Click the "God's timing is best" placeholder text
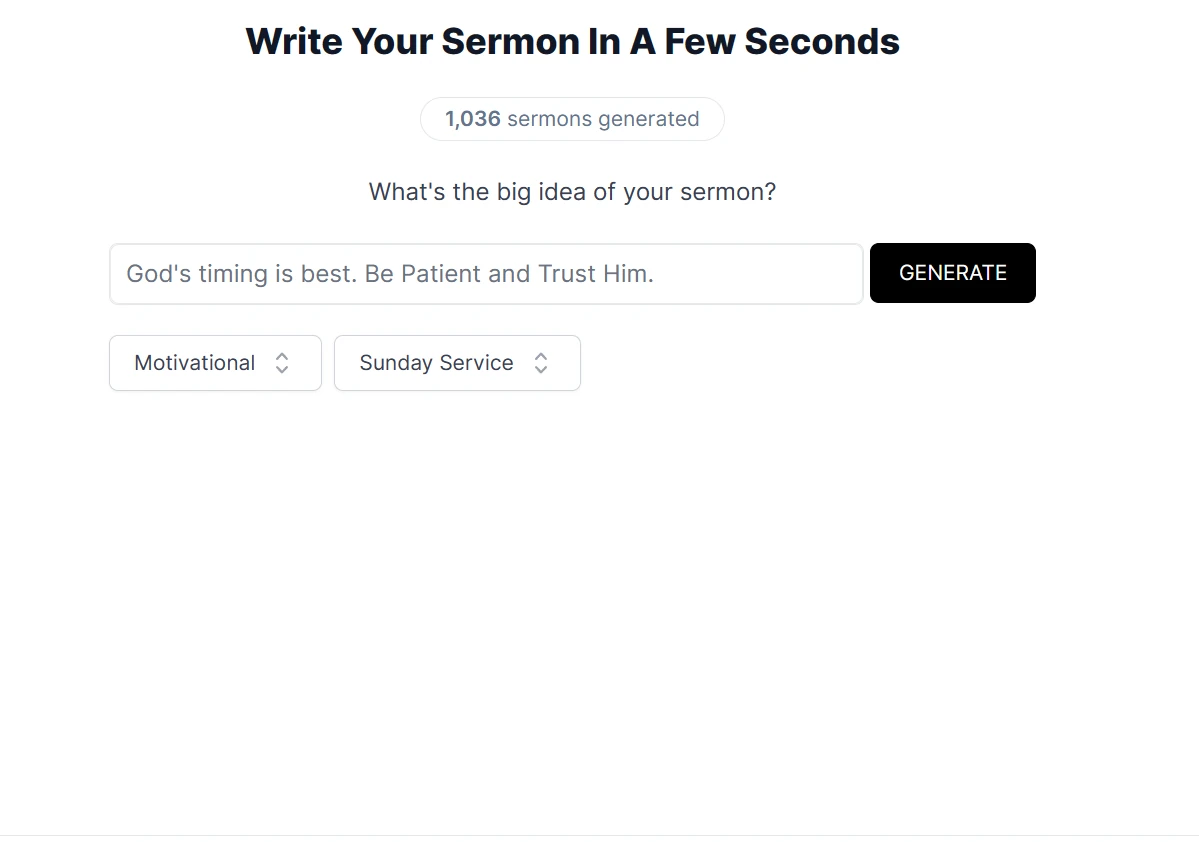 pos(241,274)
